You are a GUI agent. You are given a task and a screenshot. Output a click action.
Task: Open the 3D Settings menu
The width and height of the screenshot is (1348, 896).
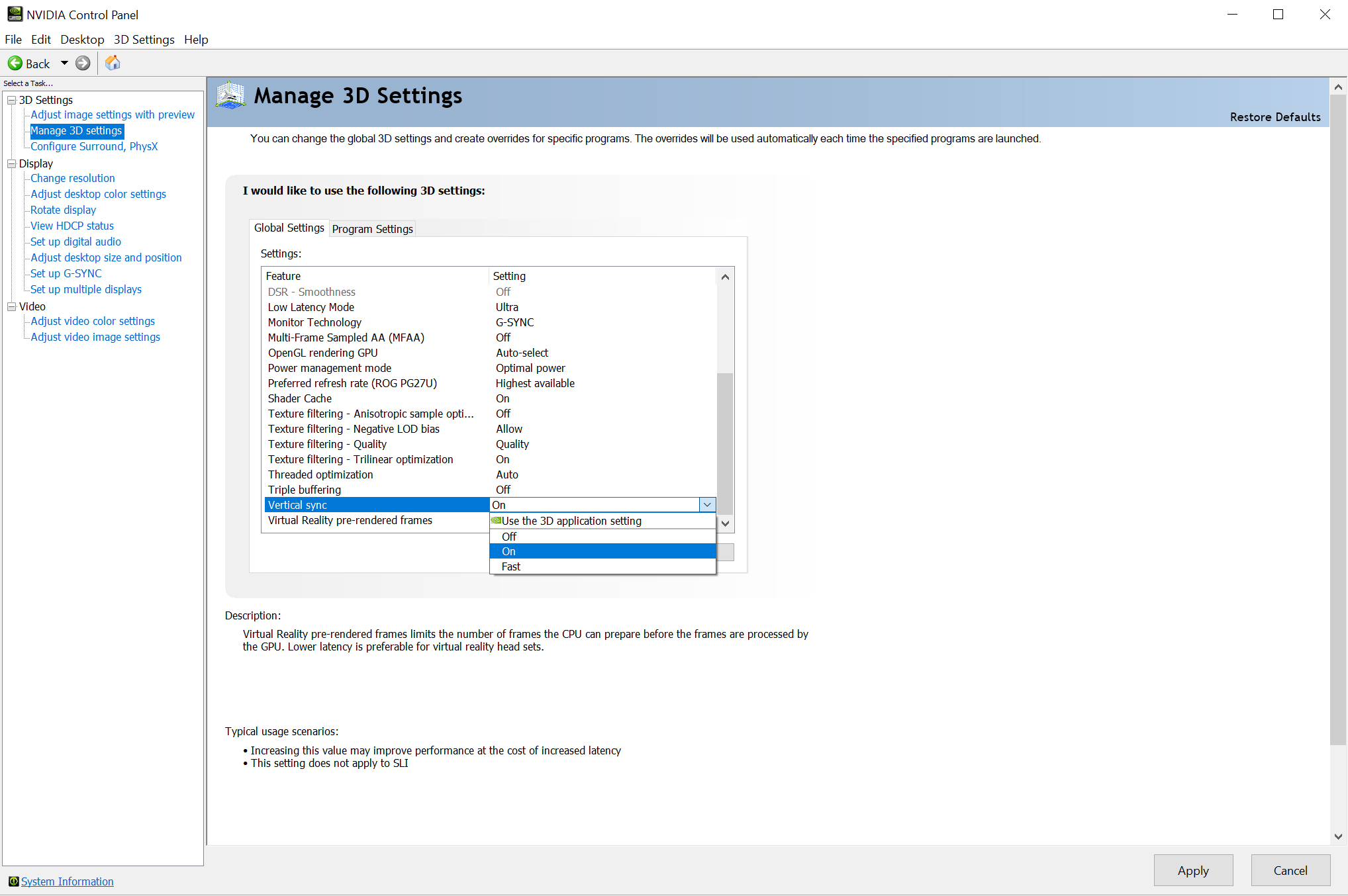point(144,40)
